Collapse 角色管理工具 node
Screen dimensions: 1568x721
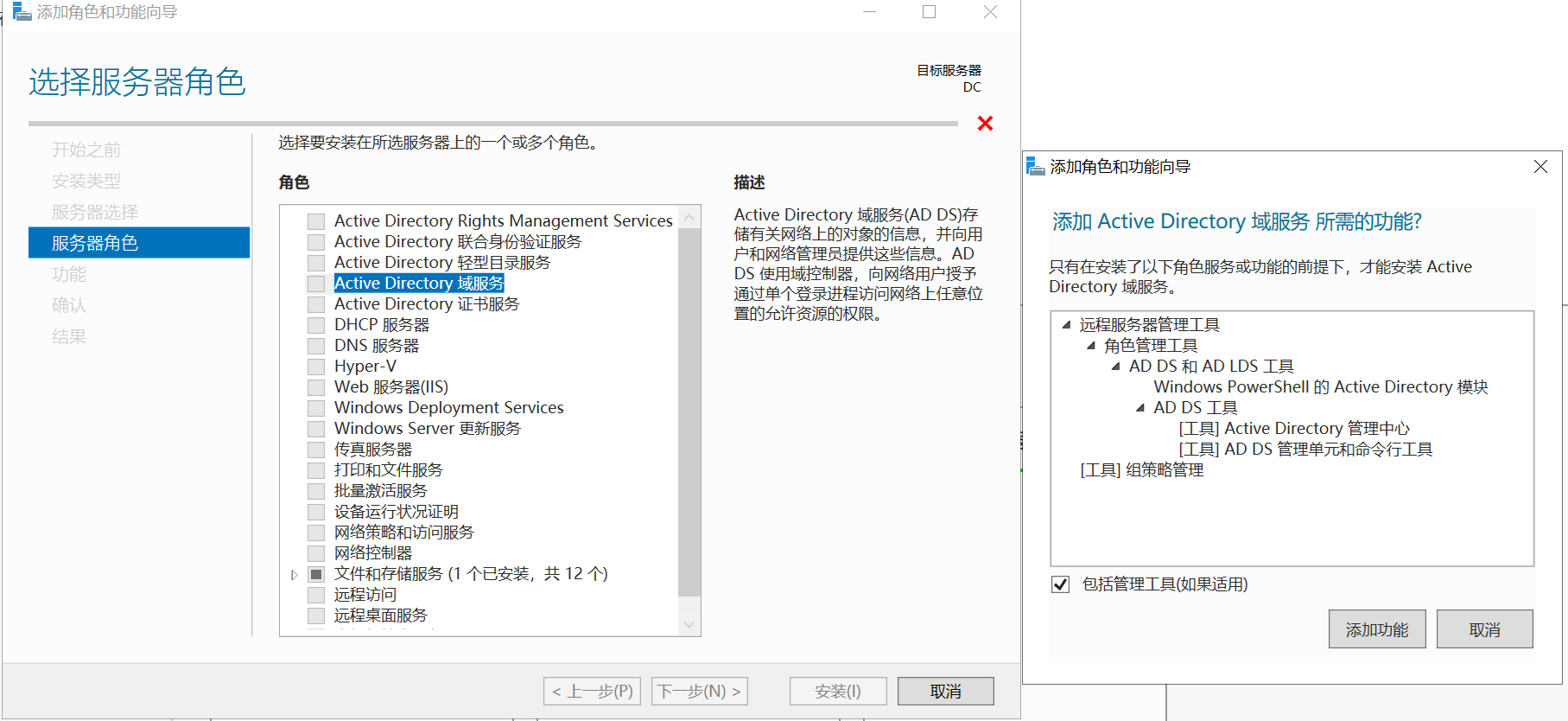click(x=1091, y=346)
